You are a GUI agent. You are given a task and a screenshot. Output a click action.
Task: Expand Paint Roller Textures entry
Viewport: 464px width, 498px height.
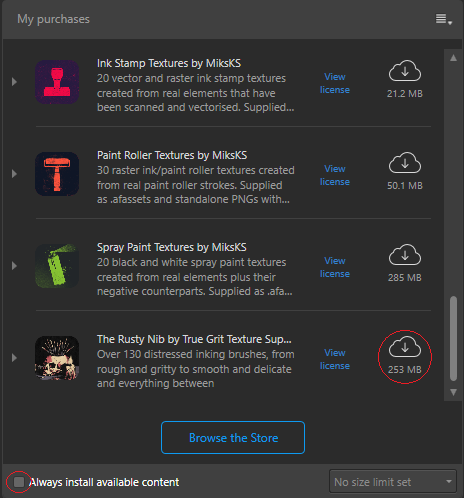pos(14,174)
